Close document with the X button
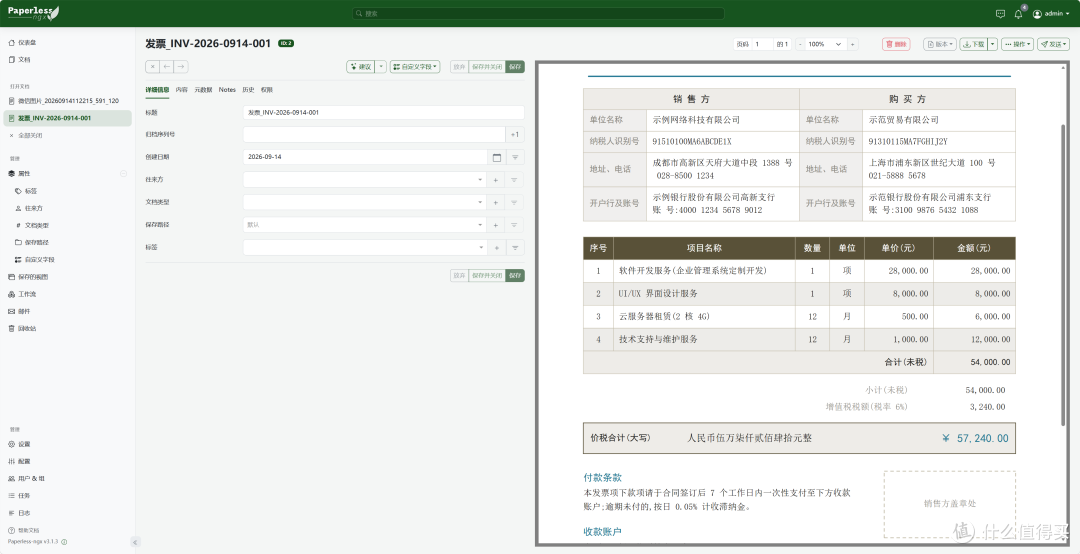The image size is (1080, 554). [152, 67]
